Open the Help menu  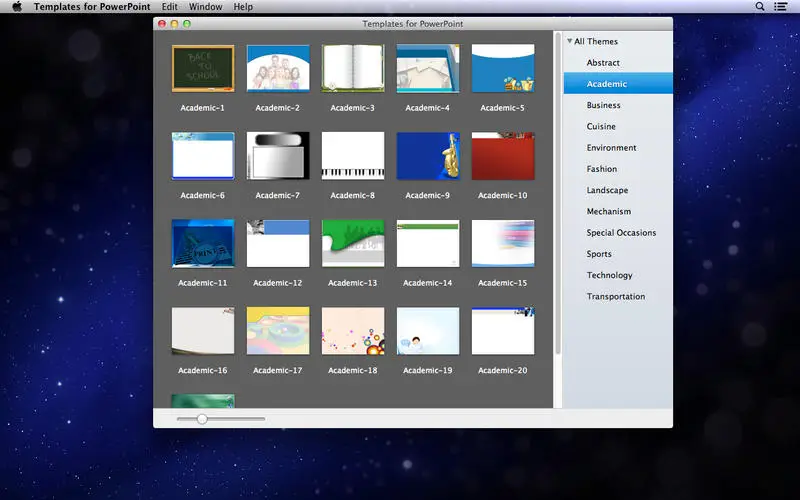[243, 7]
